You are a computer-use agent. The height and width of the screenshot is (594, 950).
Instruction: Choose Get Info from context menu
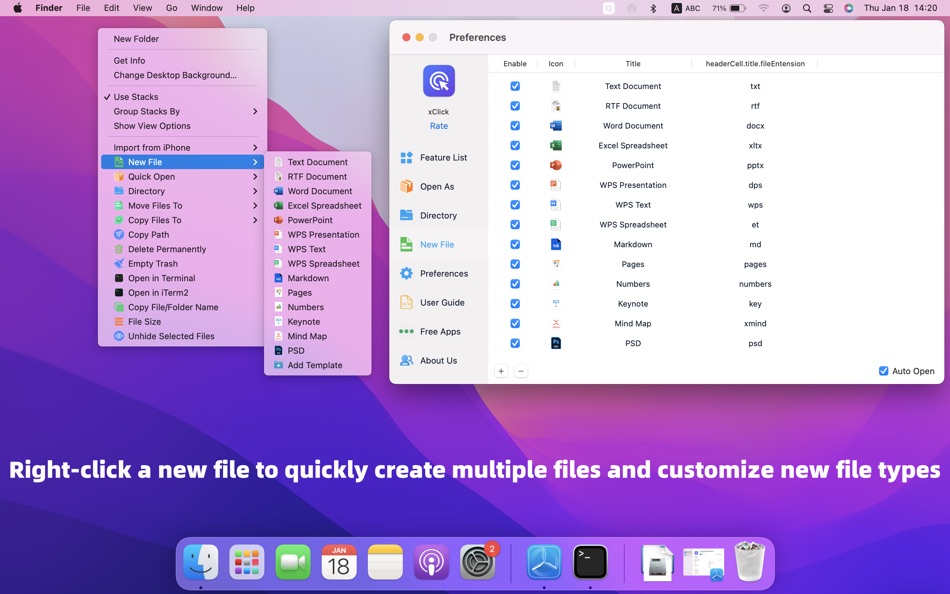[182, 61]
